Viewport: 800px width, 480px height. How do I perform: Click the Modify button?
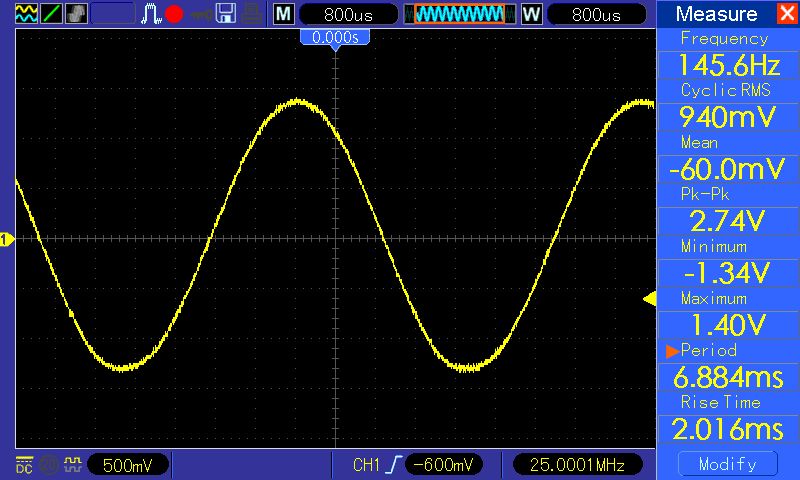tap(728, 464)
